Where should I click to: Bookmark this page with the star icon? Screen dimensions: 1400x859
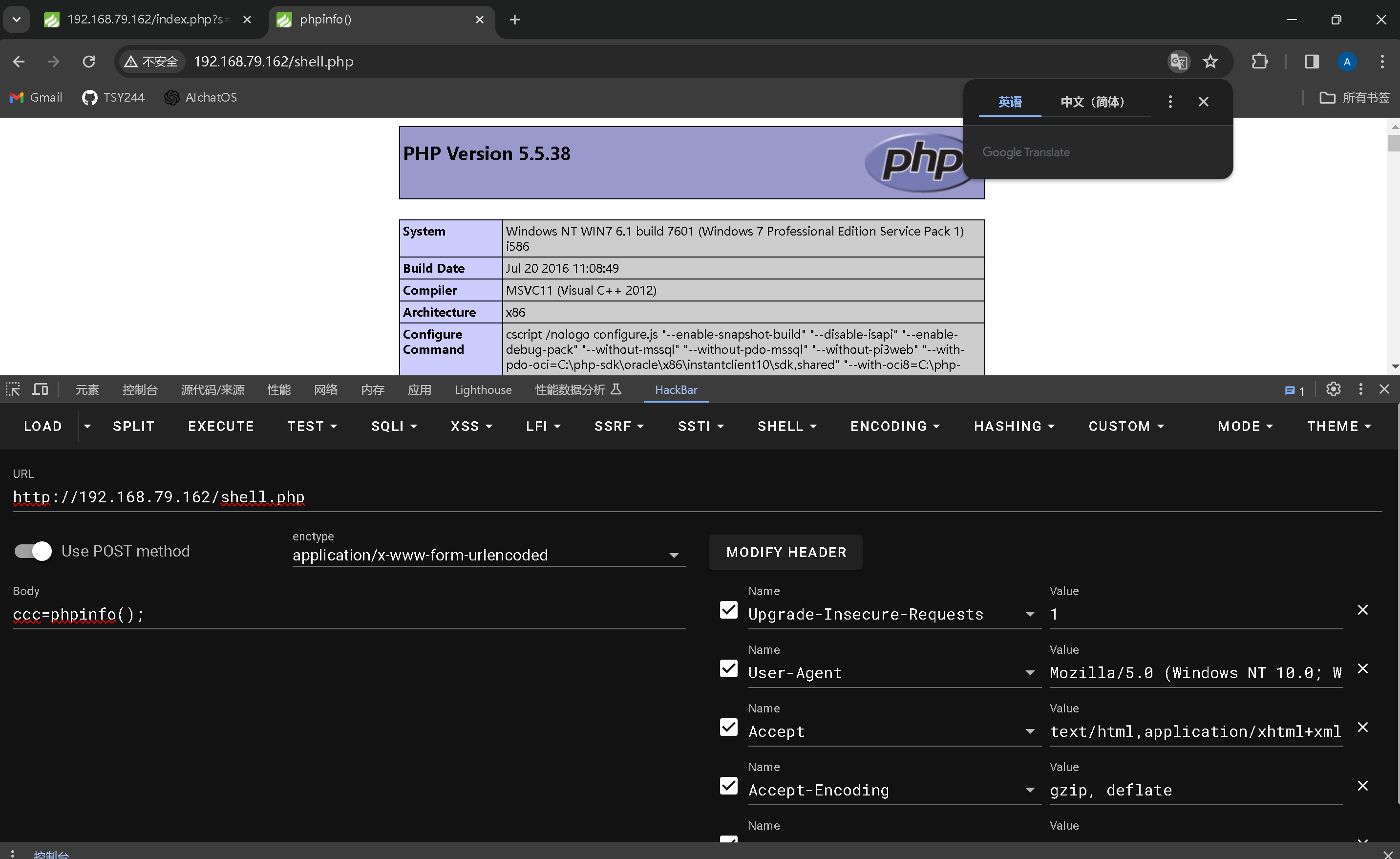coord(1210,62)
